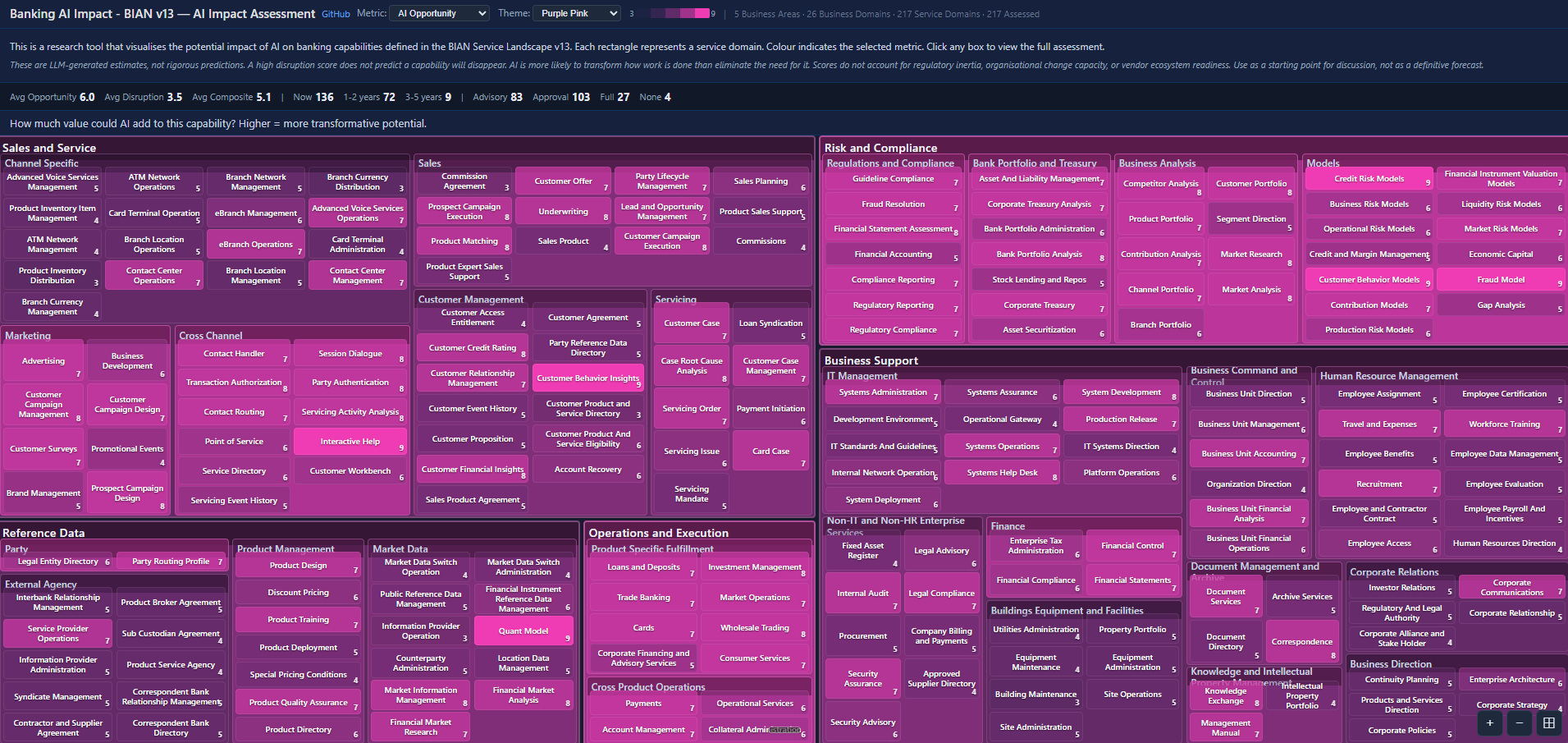Select the Fraud Resolution tile
The height and width of the screenshot is (743, 1568).
[893, 204]
